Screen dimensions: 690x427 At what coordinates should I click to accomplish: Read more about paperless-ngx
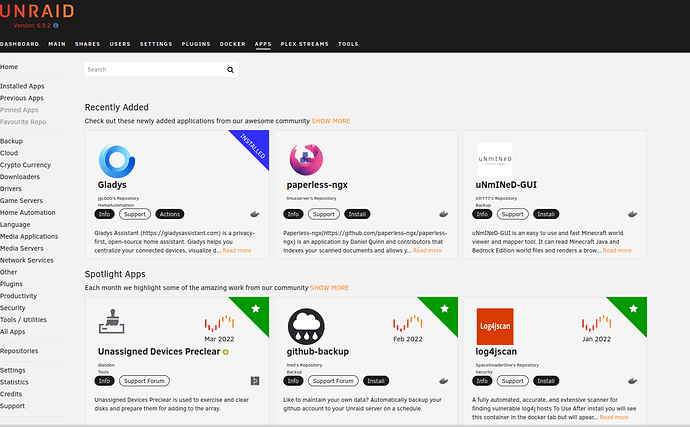coord(427,250)
